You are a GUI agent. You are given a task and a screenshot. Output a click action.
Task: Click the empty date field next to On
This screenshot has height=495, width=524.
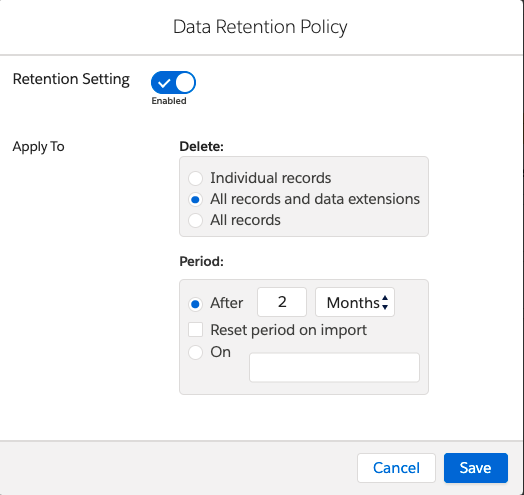pos(334,367)
